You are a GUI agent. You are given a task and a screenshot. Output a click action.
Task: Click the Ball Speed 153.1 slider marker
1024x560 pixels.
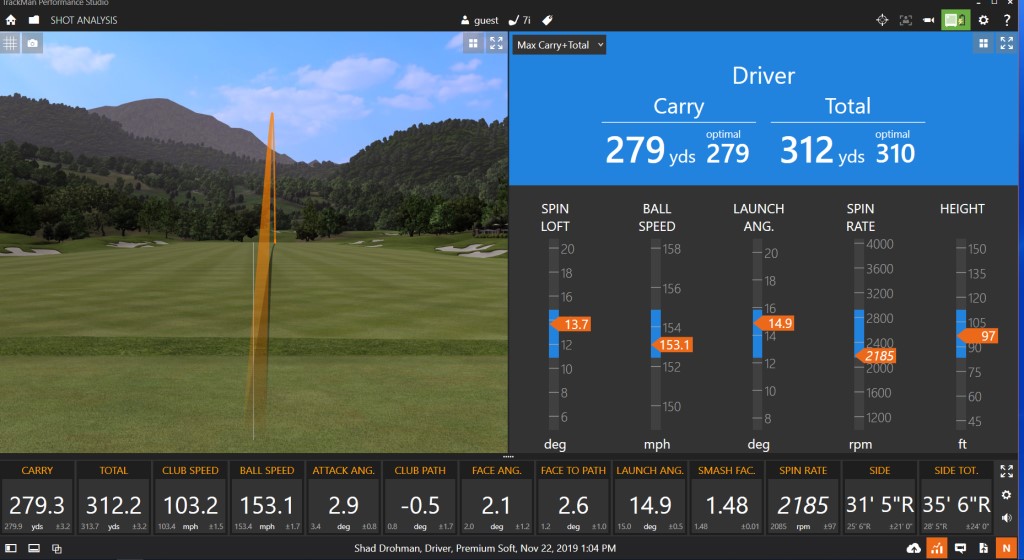point(673,345)
